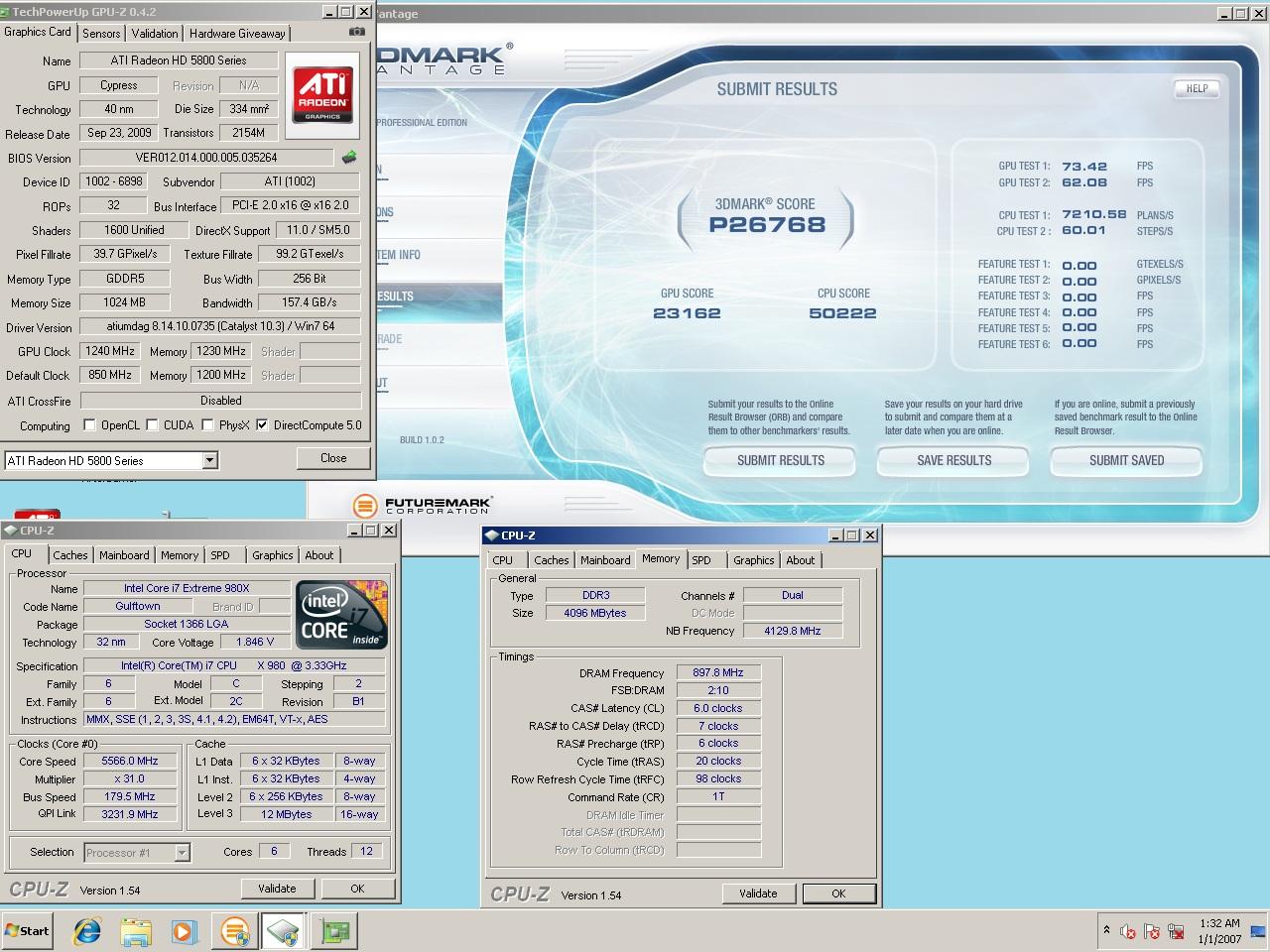1270x952 pixels.
Task: Open Graphics tab in CPU-Z Memory window
Action: 754,560
